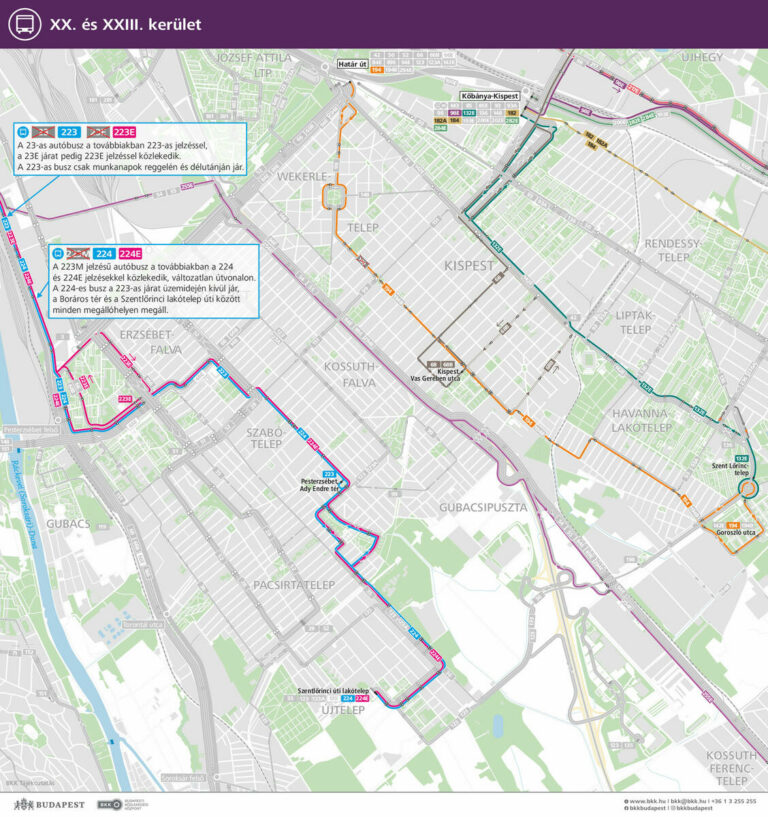This screenshot has height=817, width=768.
Task: Click the Szent Lőrinc-telep roundabout terminus circle
Action: click(x=747, y=488)
